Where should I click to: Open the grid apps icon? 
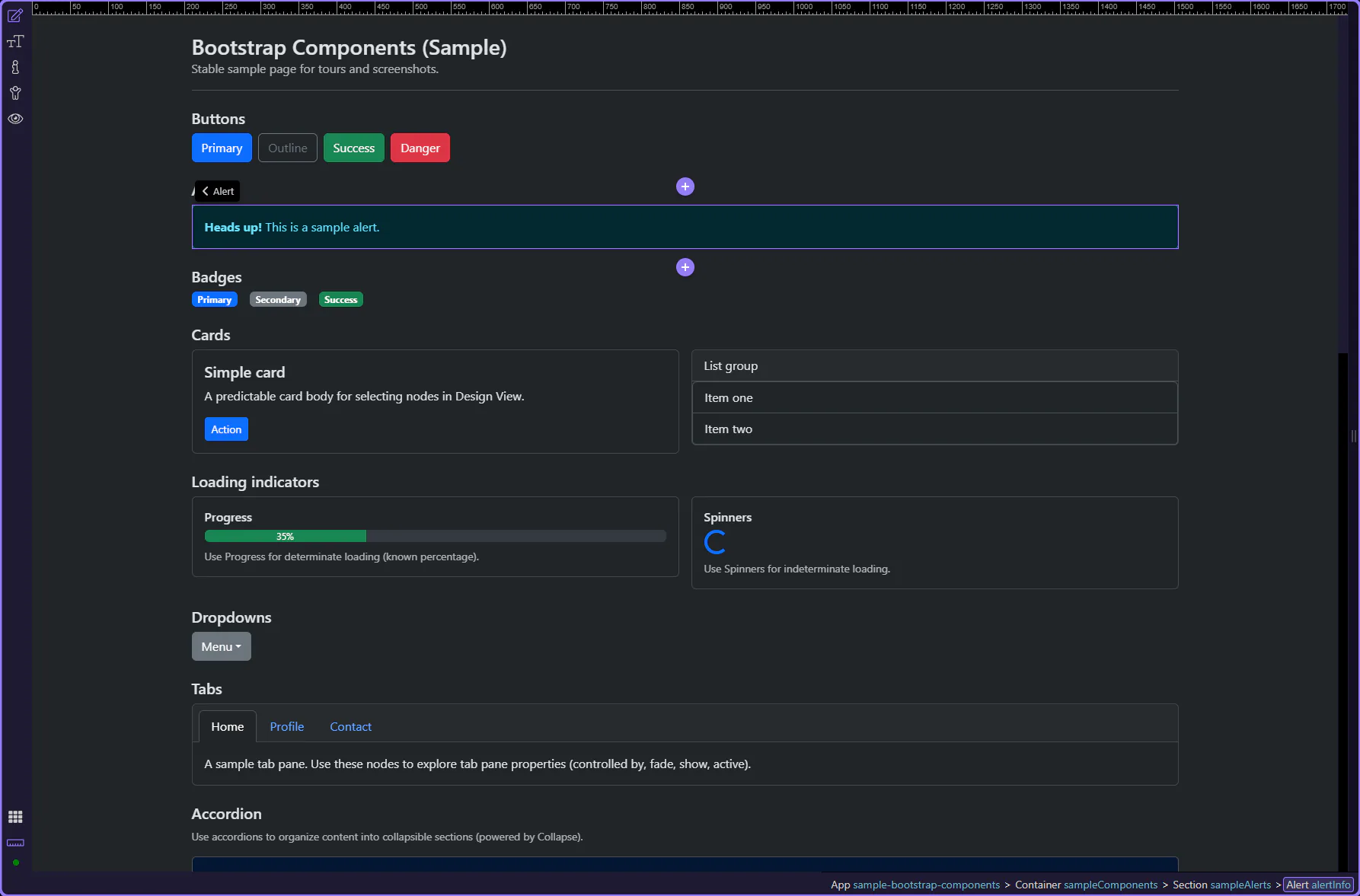[15, 817]
